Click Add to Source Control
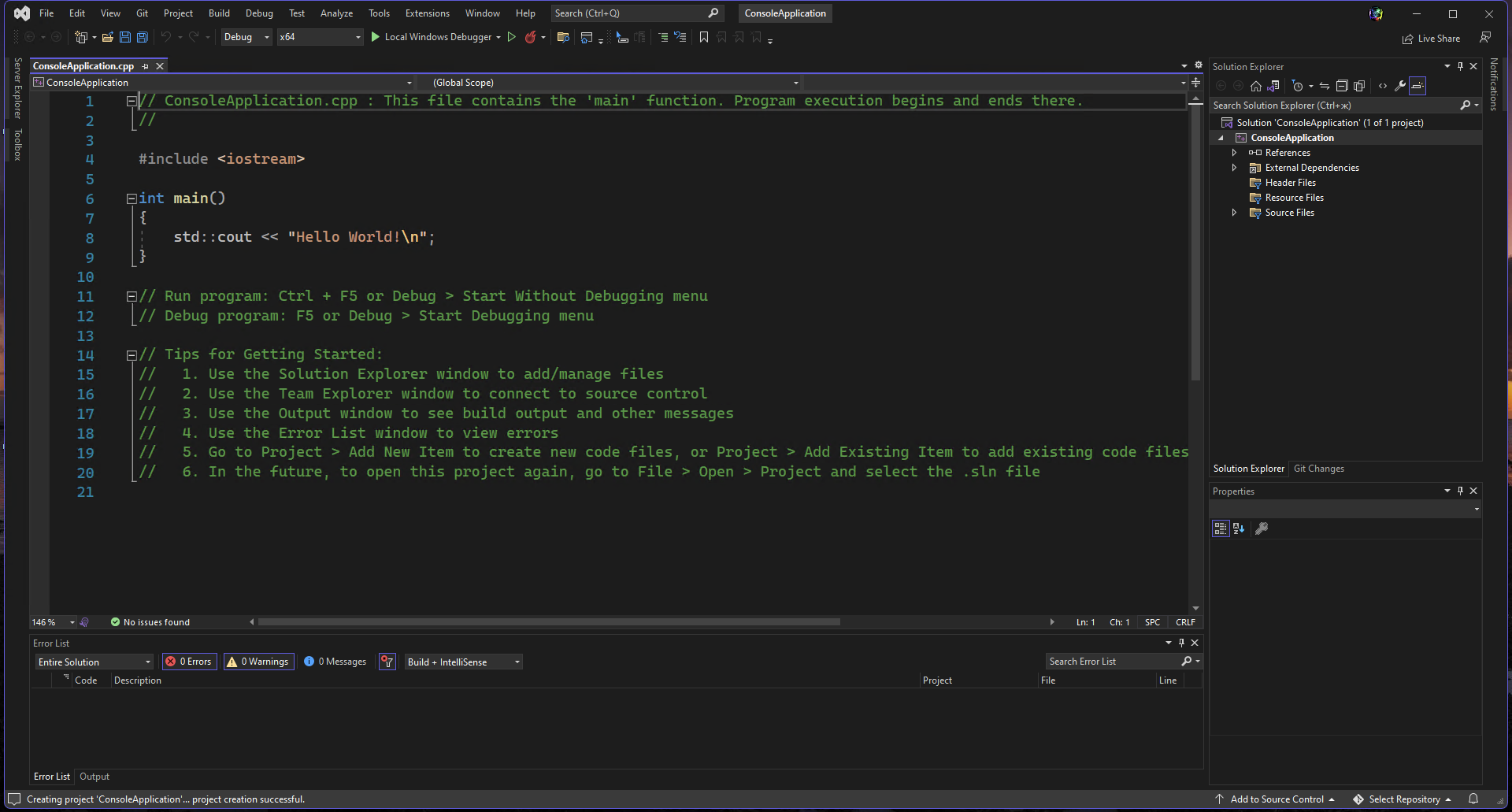1512x812 pixels. tap(1277, 799)
